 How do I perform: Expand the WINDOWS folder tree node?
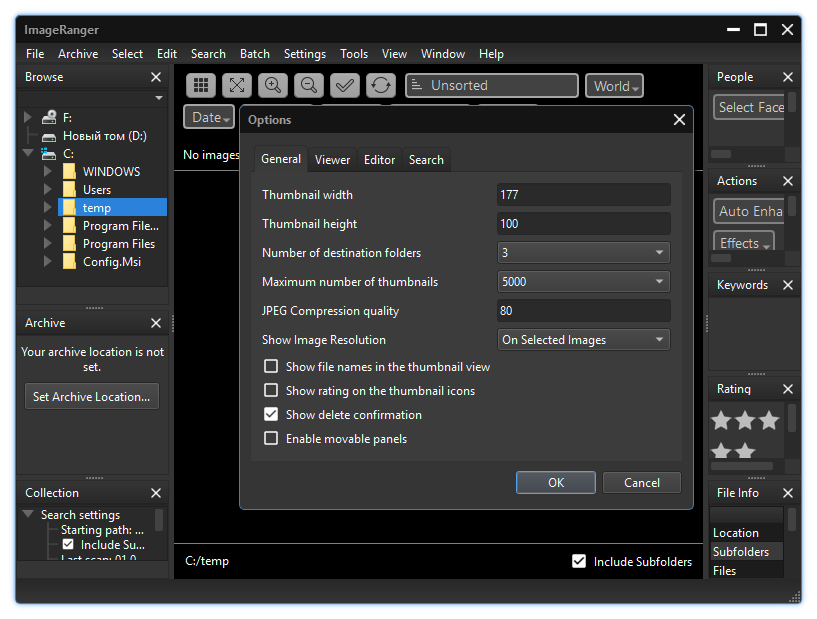click(x=47, y=172)
